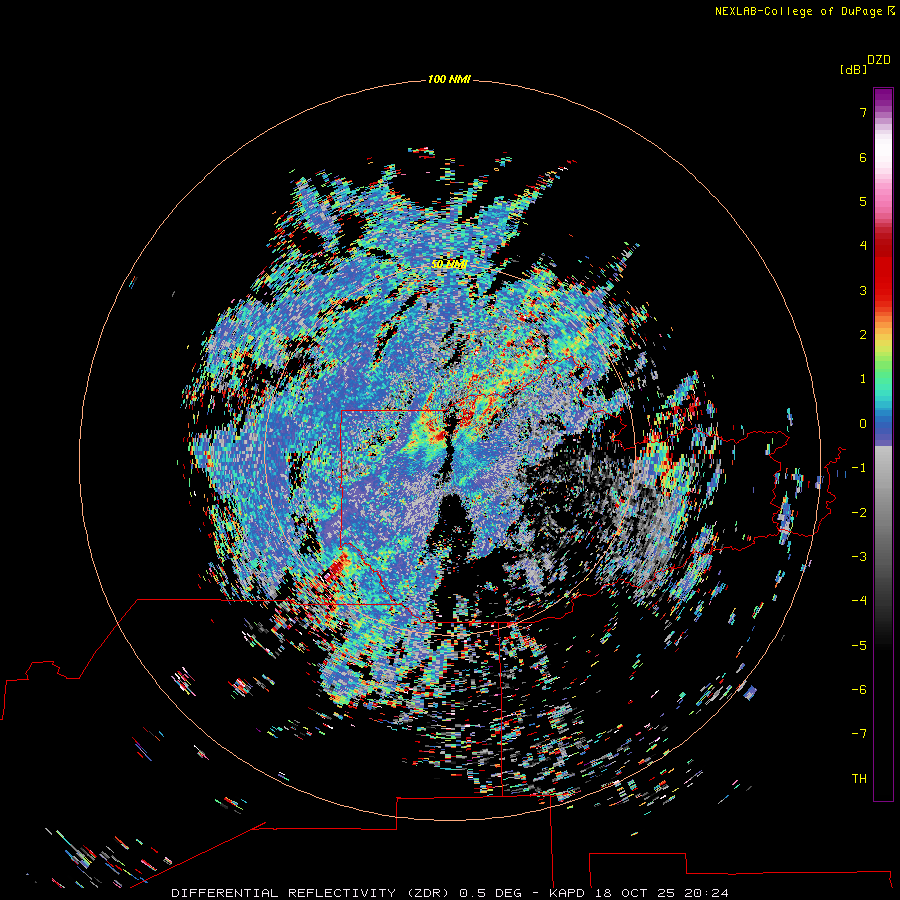
Task: Click the 20:24 timestamp
Action: pyautogui.click(x=707, y=893)
